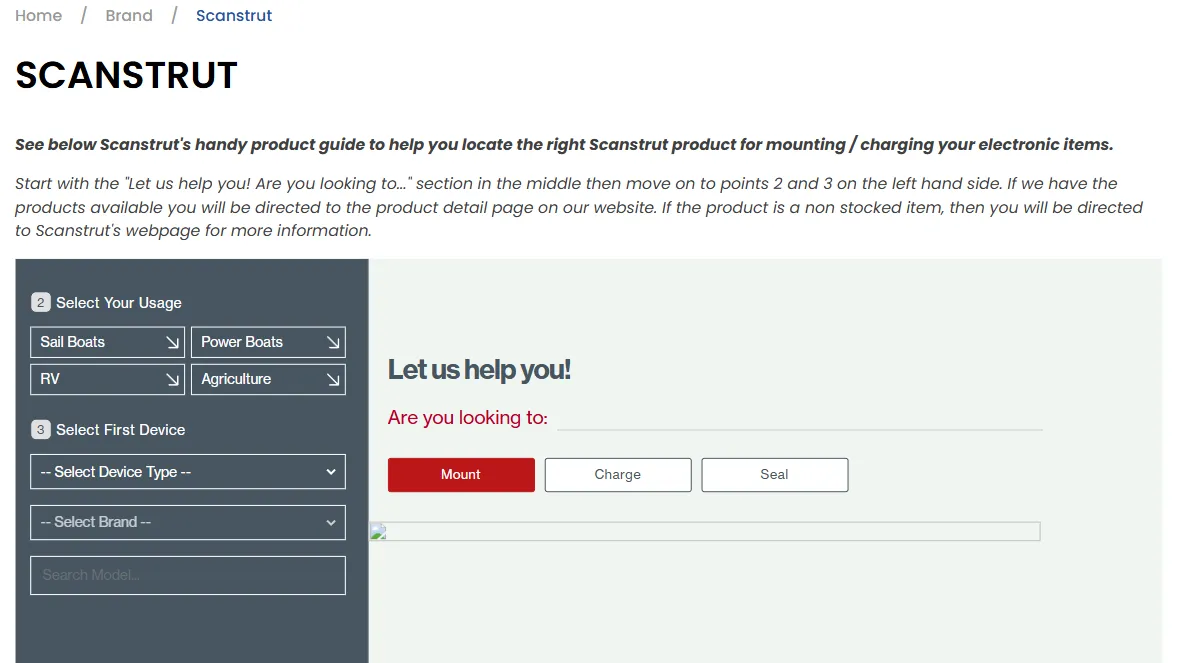Select the Mount option

[x=461, y=474]
